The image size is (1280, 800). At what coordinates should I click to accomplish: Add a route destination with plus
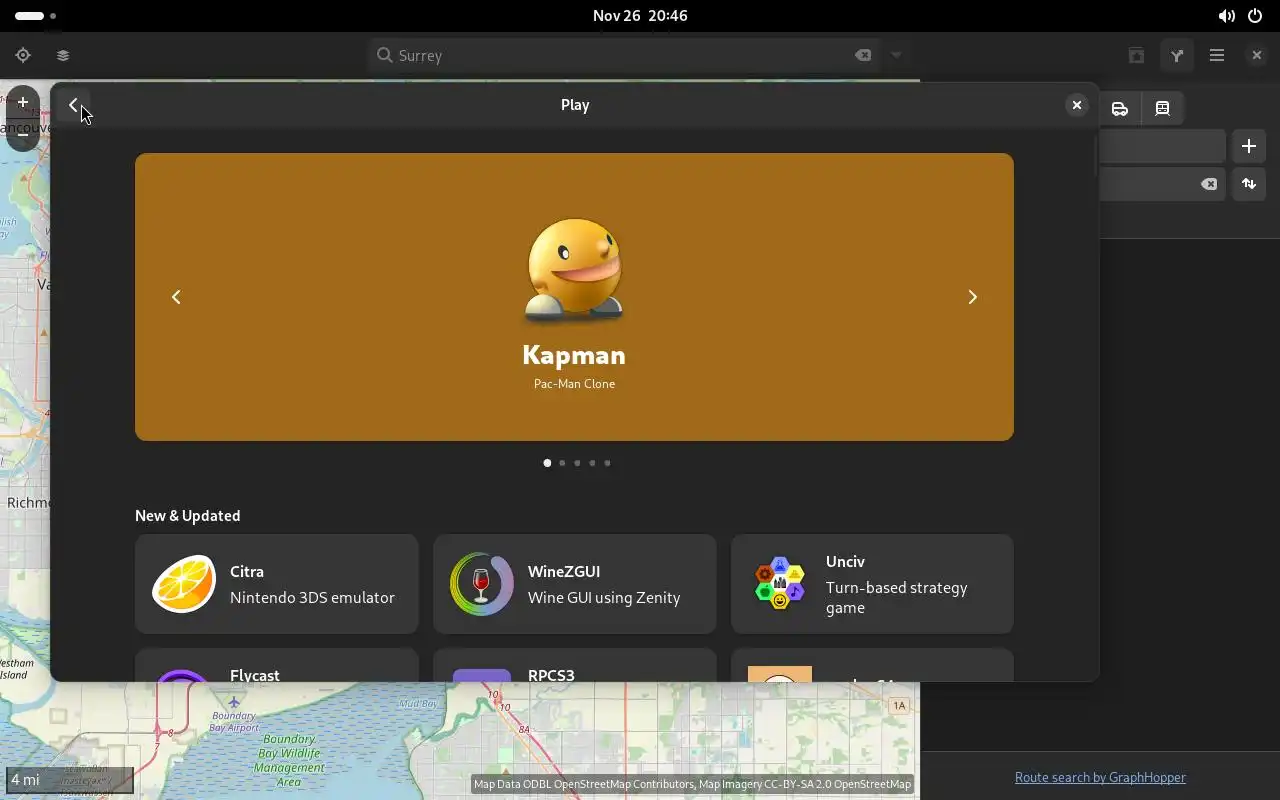pyautogui.click(x=1249, y=146)
